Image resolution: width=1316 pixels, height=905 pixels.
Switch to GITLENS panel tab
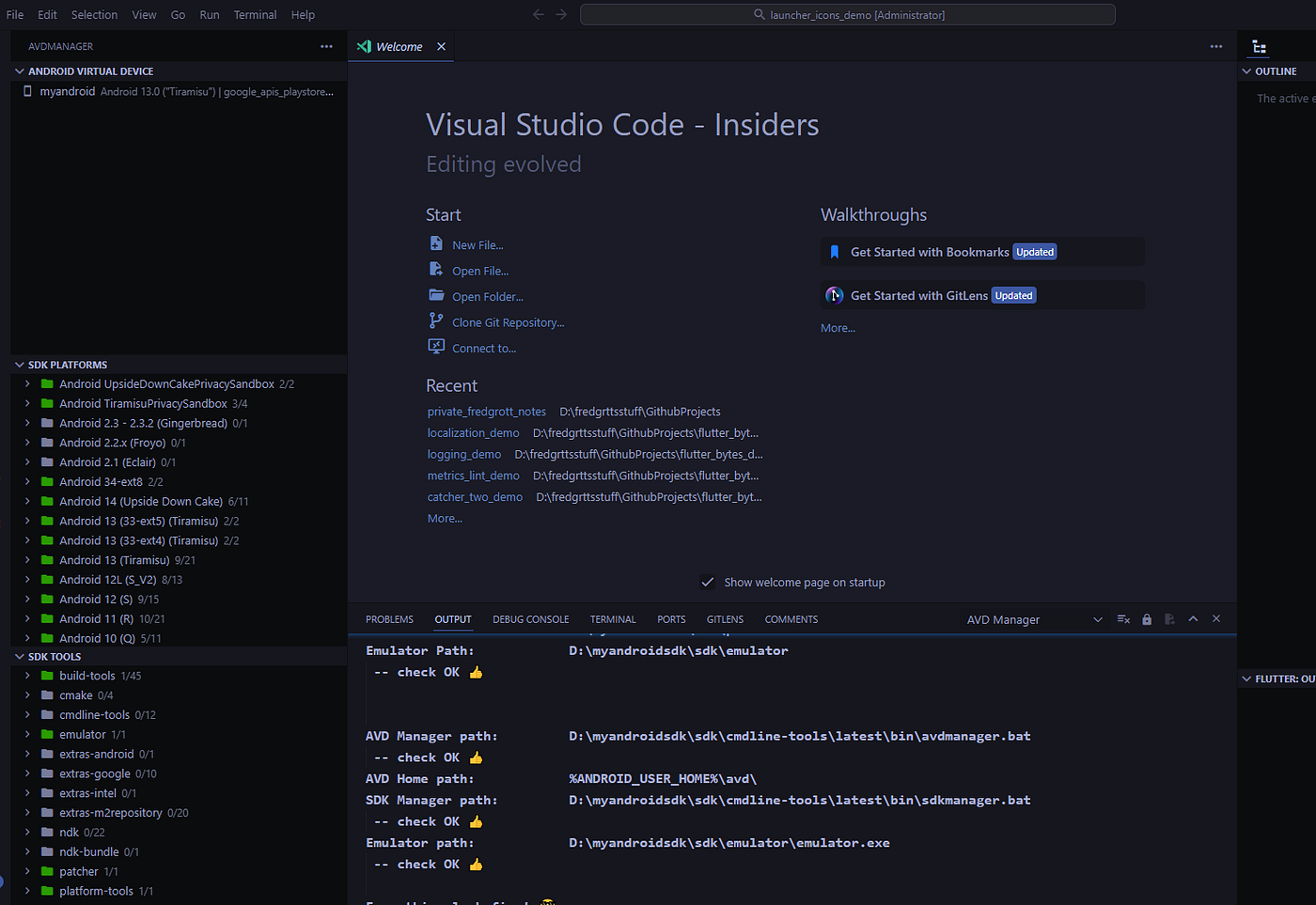pyautogui.click(x=725, y=619)
